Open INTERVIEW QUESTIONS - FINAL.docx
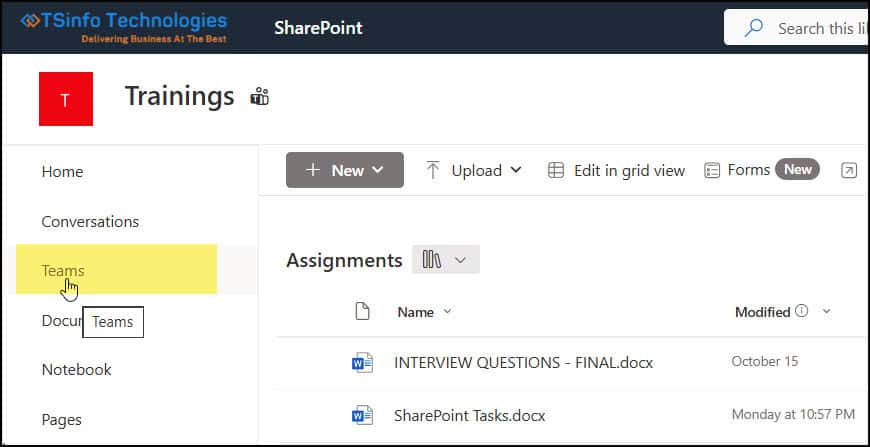The height and width of the screenshot is (447, 870). [x=523, y=363]
